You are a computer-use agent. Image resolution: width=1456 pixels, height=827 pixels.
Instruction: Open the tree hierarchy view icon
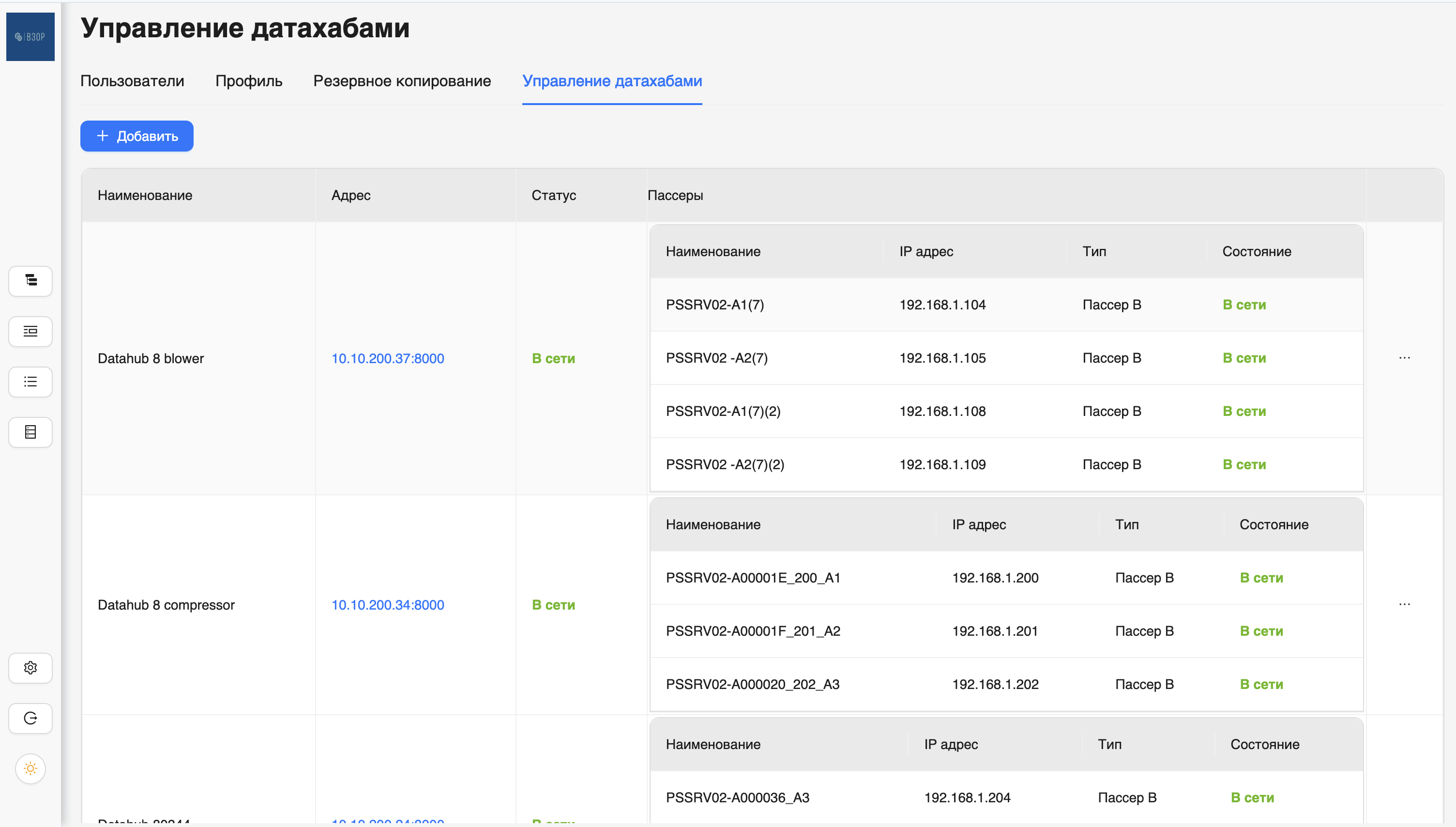tap(30, 281)
